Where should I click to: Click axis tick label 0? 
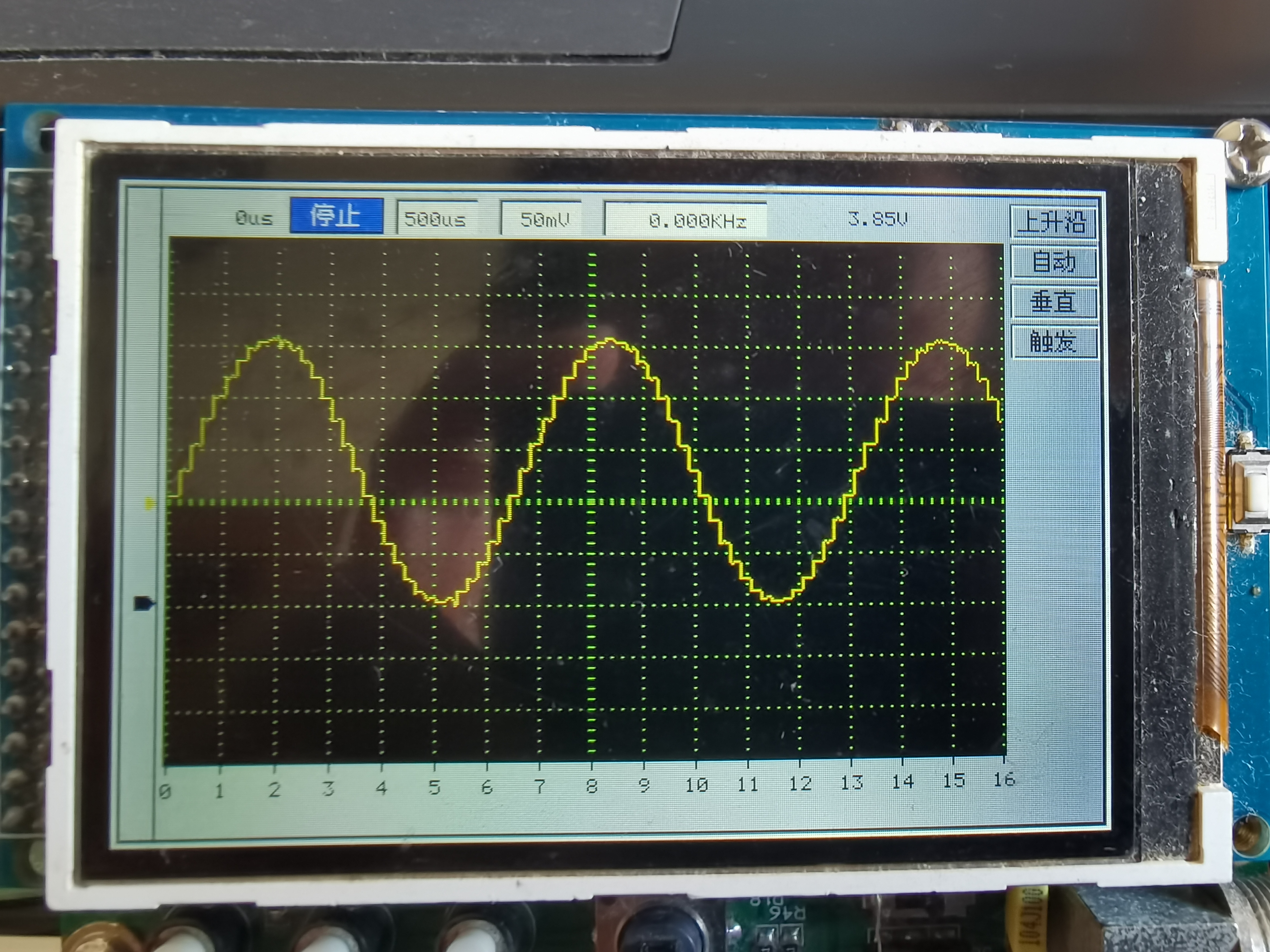(x=165, y=791)
